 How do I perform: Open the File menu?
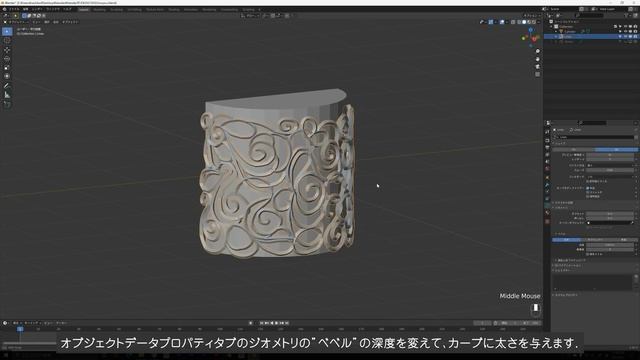click(14, 9)
